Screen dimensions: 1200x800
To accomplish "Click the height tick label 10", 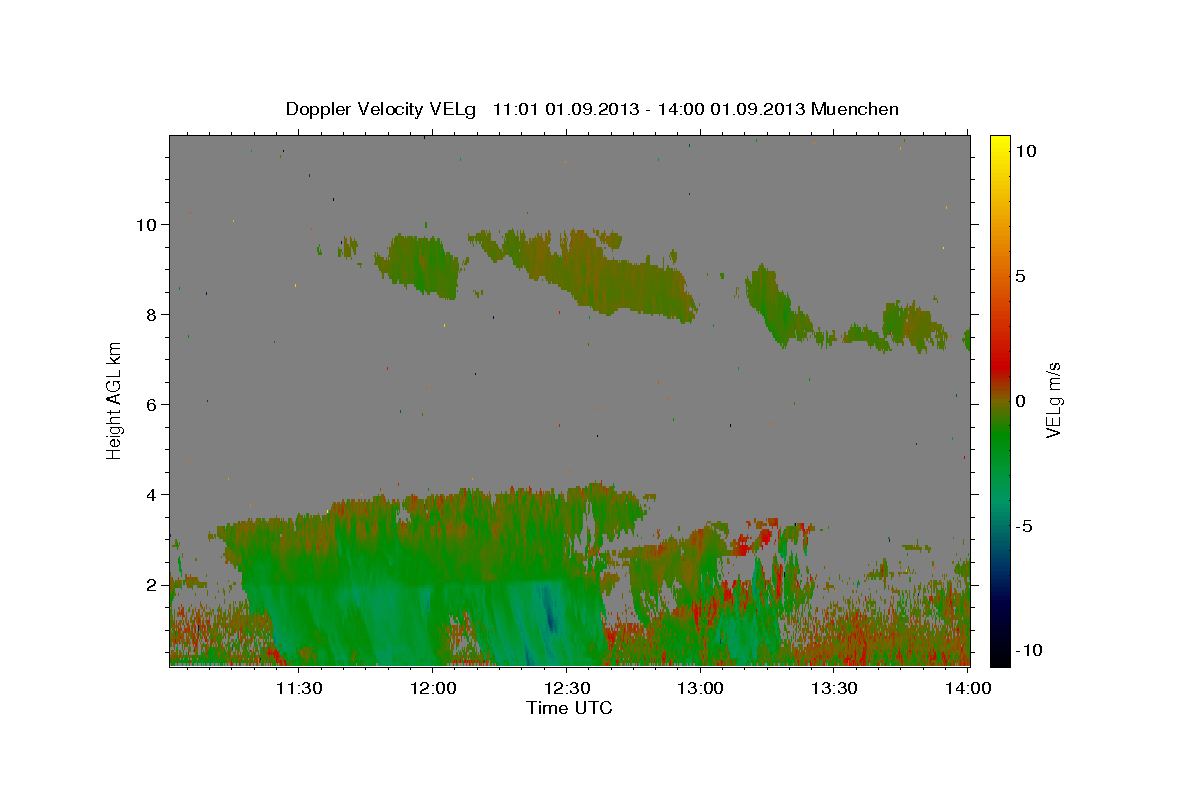I will 146,224.
